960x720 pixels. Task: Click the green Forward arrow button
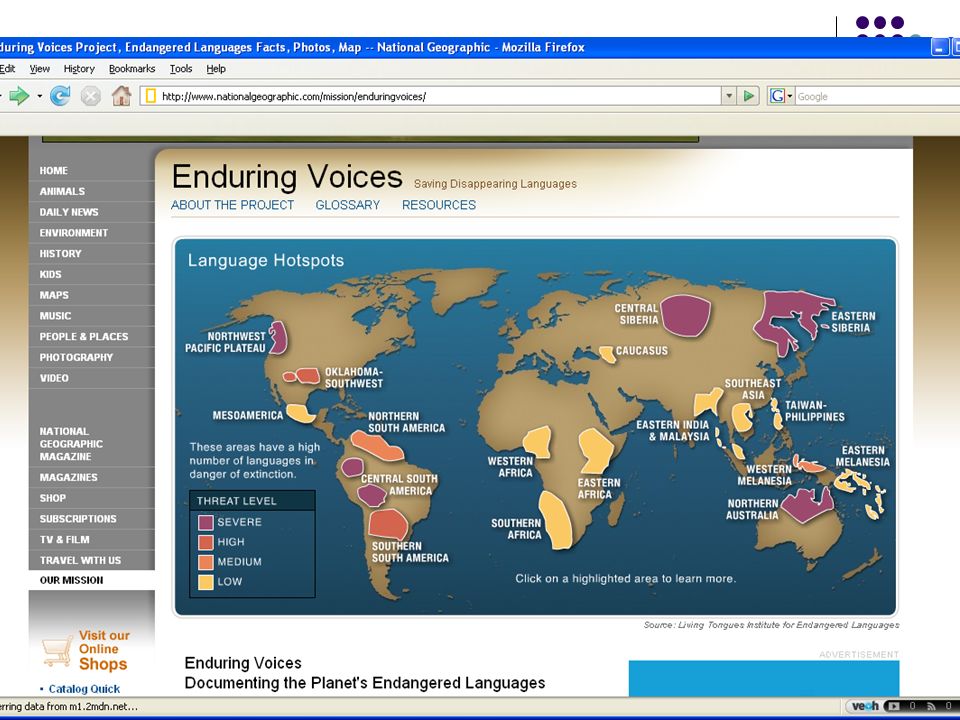19,96
